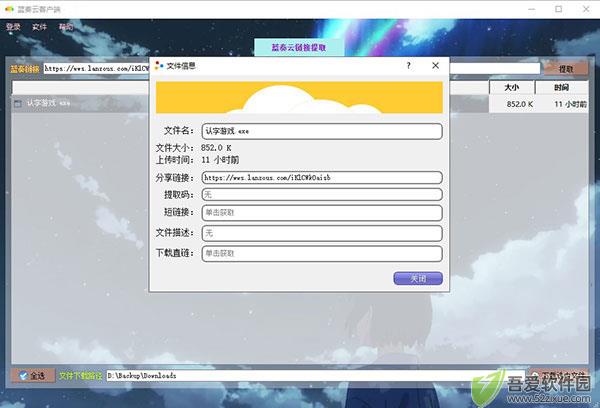Click the 852.0 K size cell in file list
Viewport: 600px width, 408px height.
tap(512, 104)
